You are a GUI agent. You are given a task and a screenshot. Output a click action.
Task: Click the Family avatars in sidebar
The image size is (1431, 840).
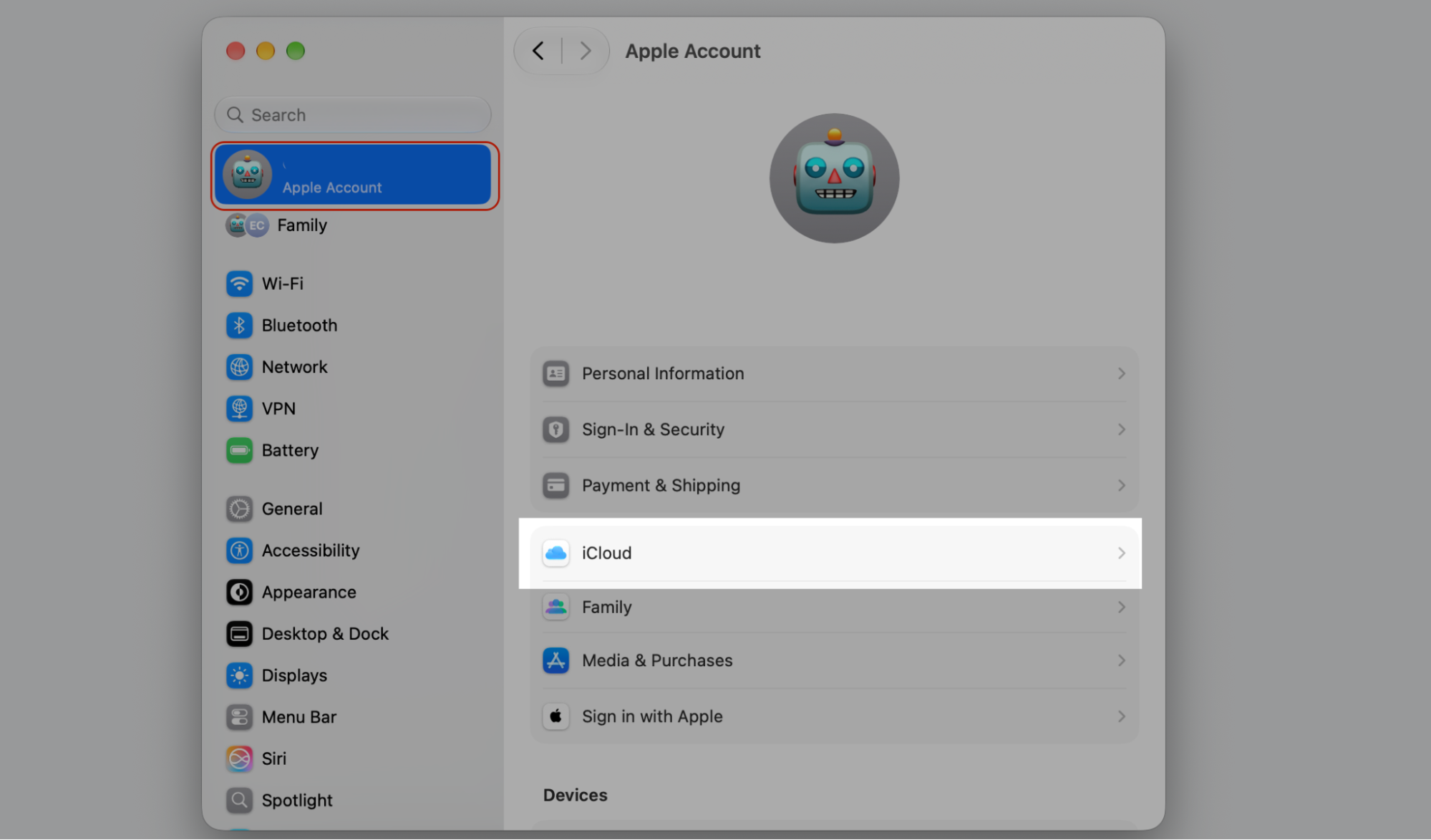pyautogui.click(x=247, y=225)
